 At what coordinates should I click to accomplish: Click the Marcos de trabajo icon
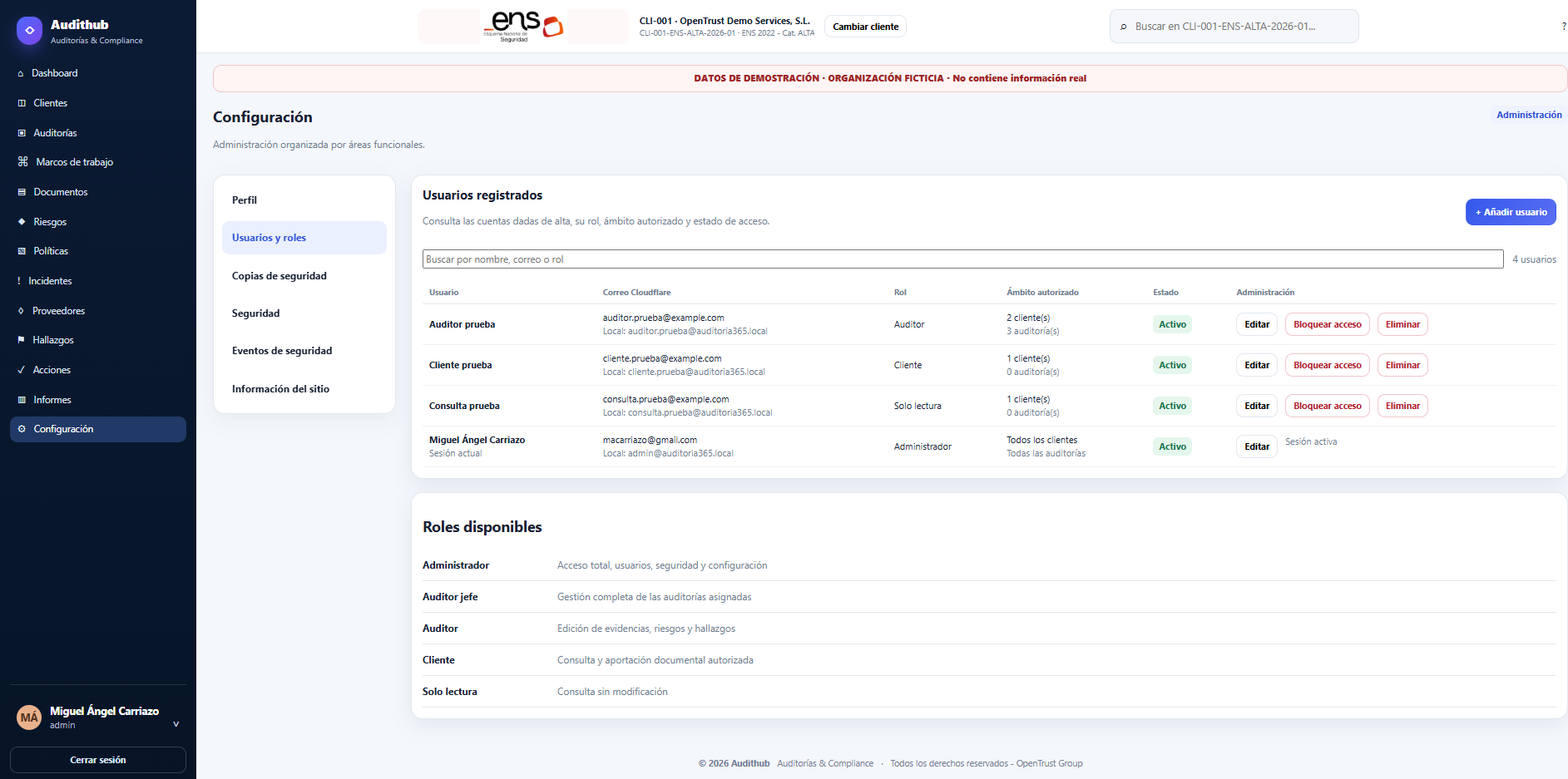(23, 162)
